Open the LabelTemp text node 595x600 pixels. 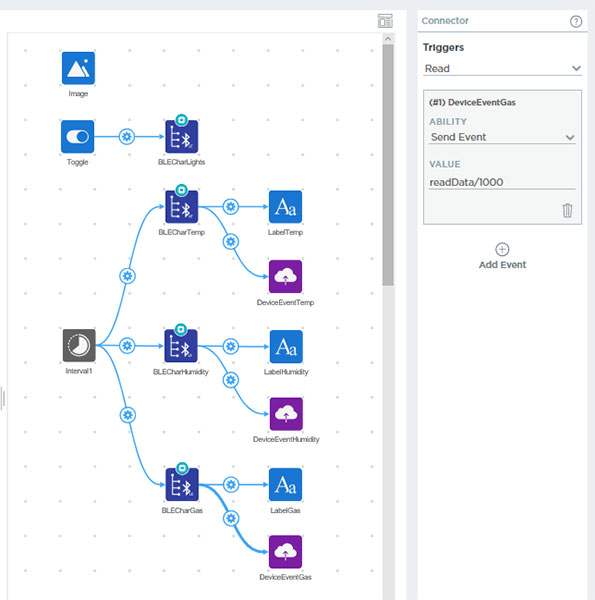coord(285,207)
